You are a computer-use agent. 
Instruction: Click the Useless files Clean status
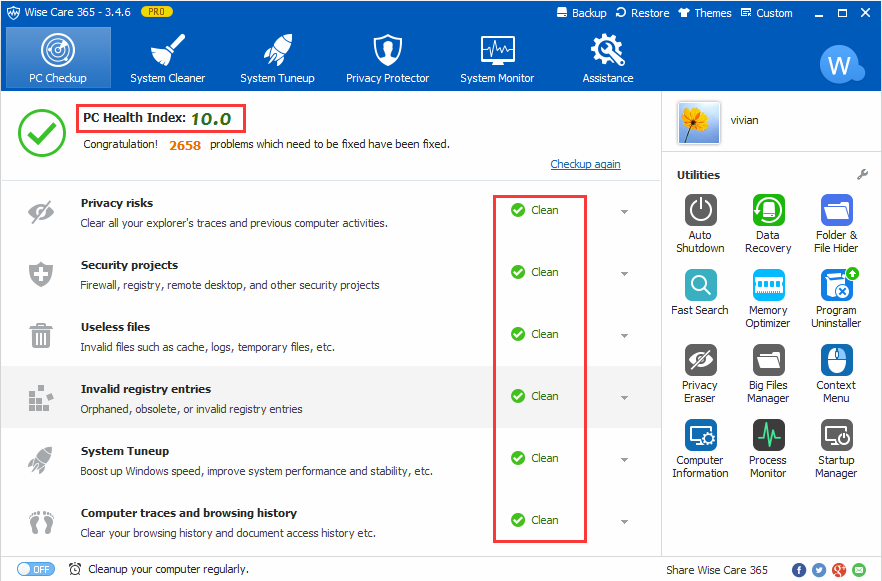click(535, 334)
